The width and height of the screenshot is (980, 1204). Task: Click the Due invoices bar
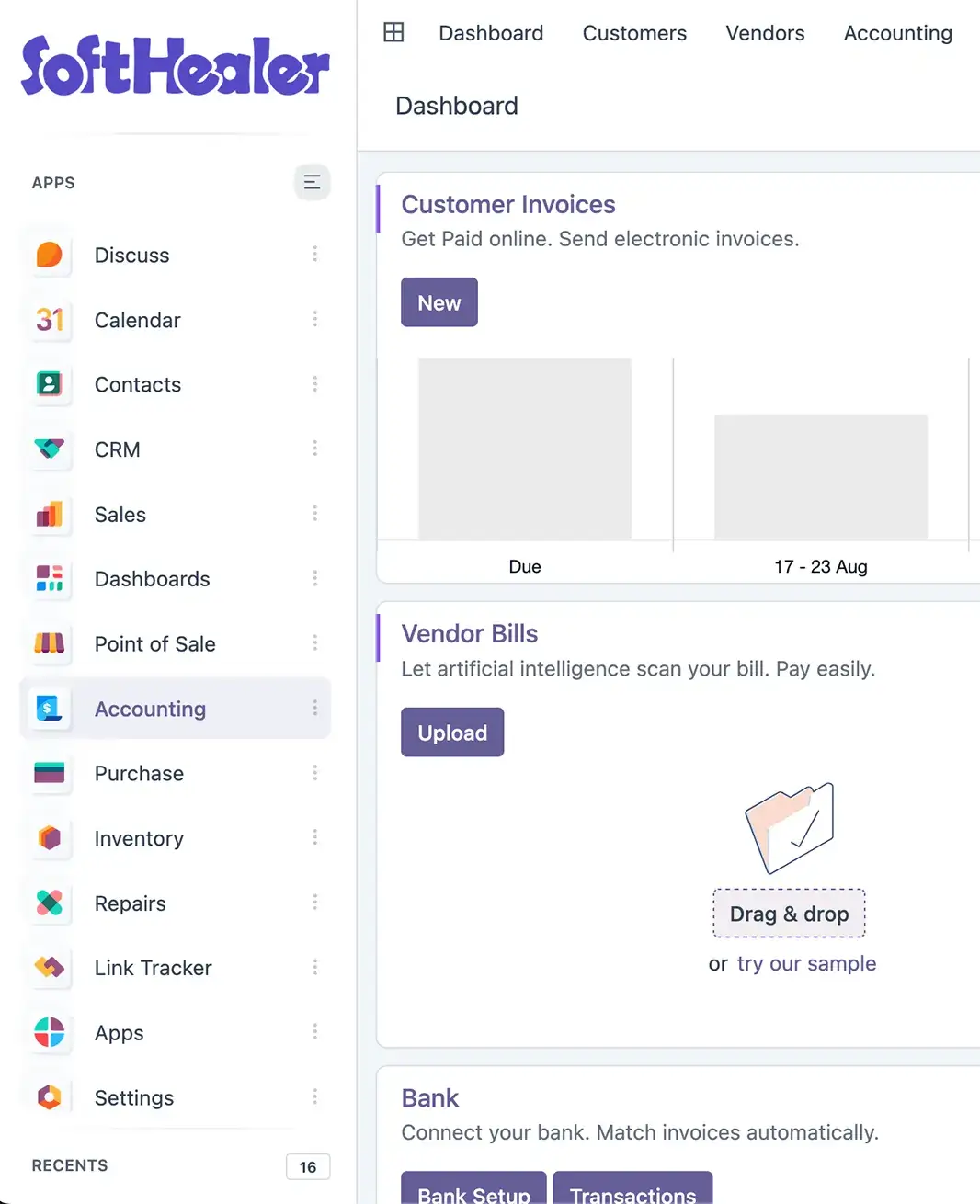(x=525, y=449)
